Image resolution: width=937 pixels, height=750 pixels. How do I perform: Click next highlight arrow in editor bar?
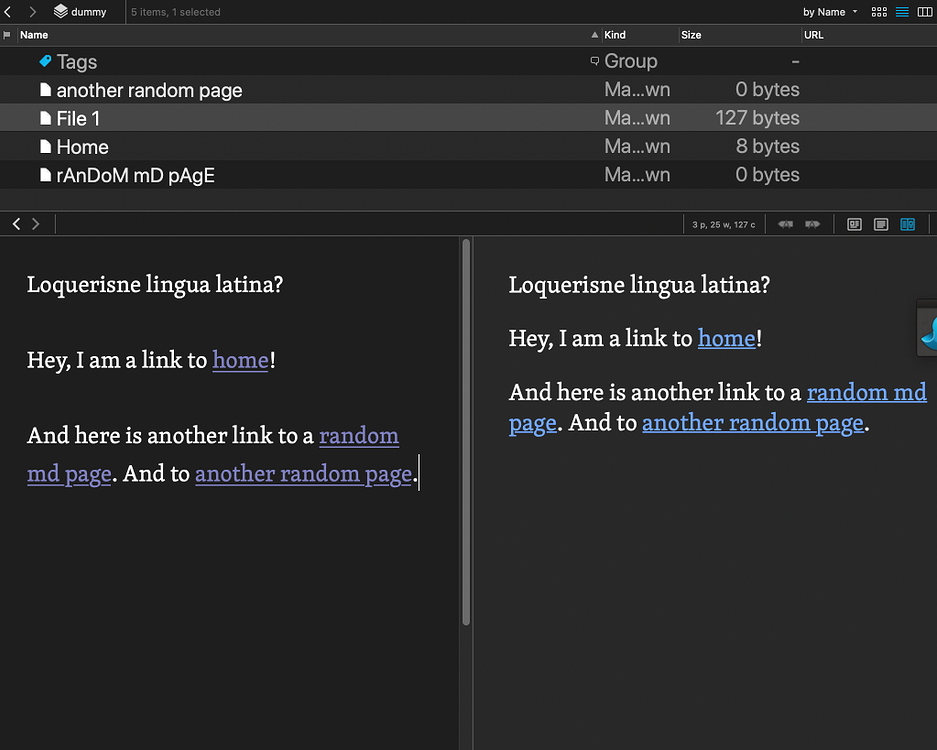(812, 225)
